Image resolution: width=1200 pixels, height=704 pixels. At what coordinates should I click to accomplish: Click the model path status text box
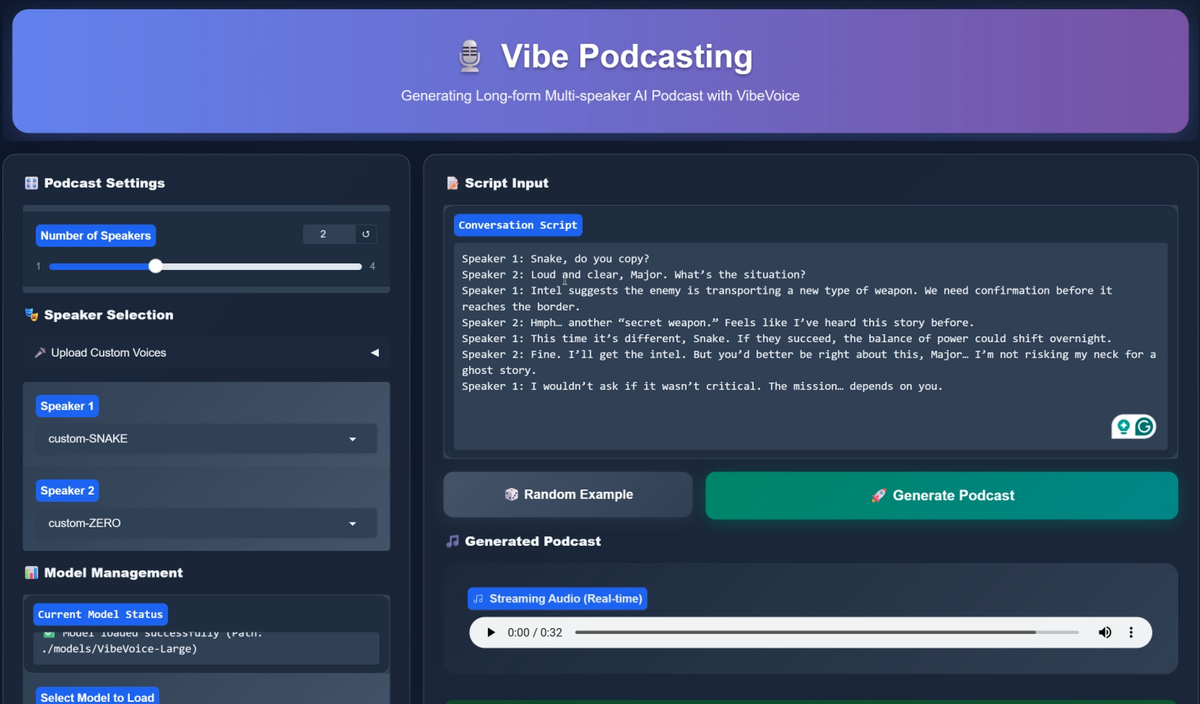pos(206,648)
